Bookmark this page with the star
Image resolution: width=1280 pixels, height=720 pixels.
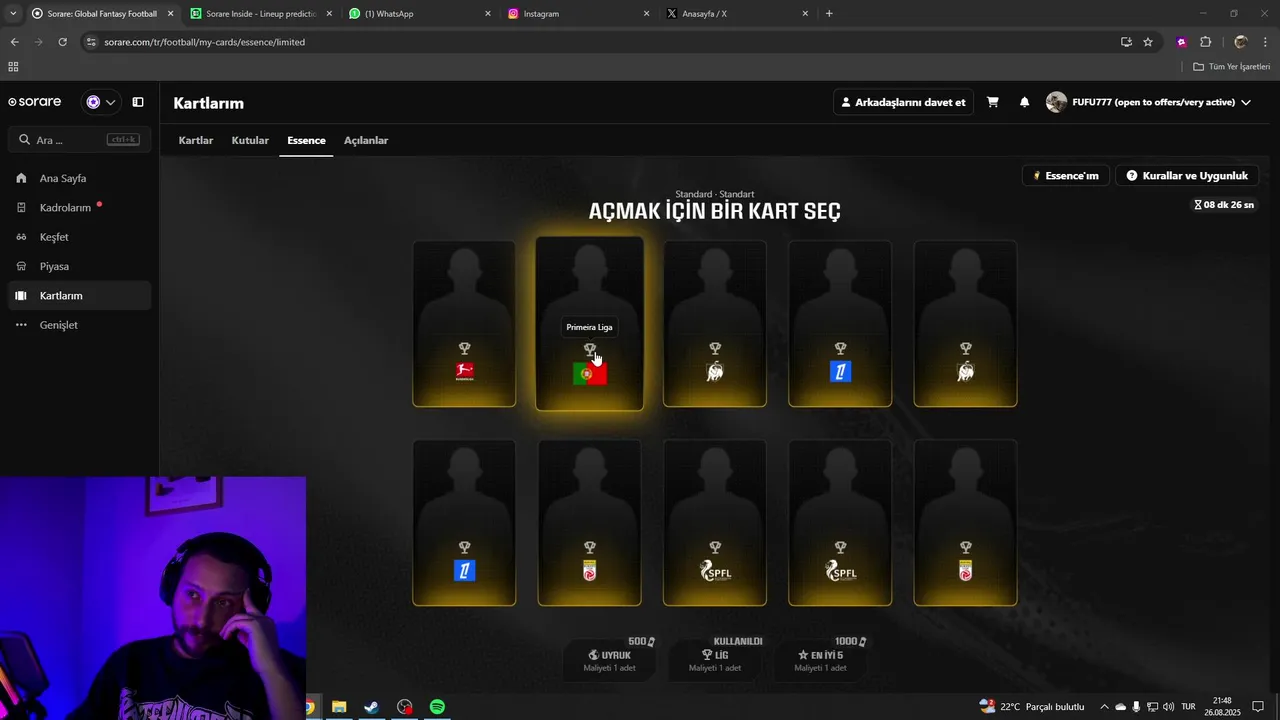[x=1148, y=42]
